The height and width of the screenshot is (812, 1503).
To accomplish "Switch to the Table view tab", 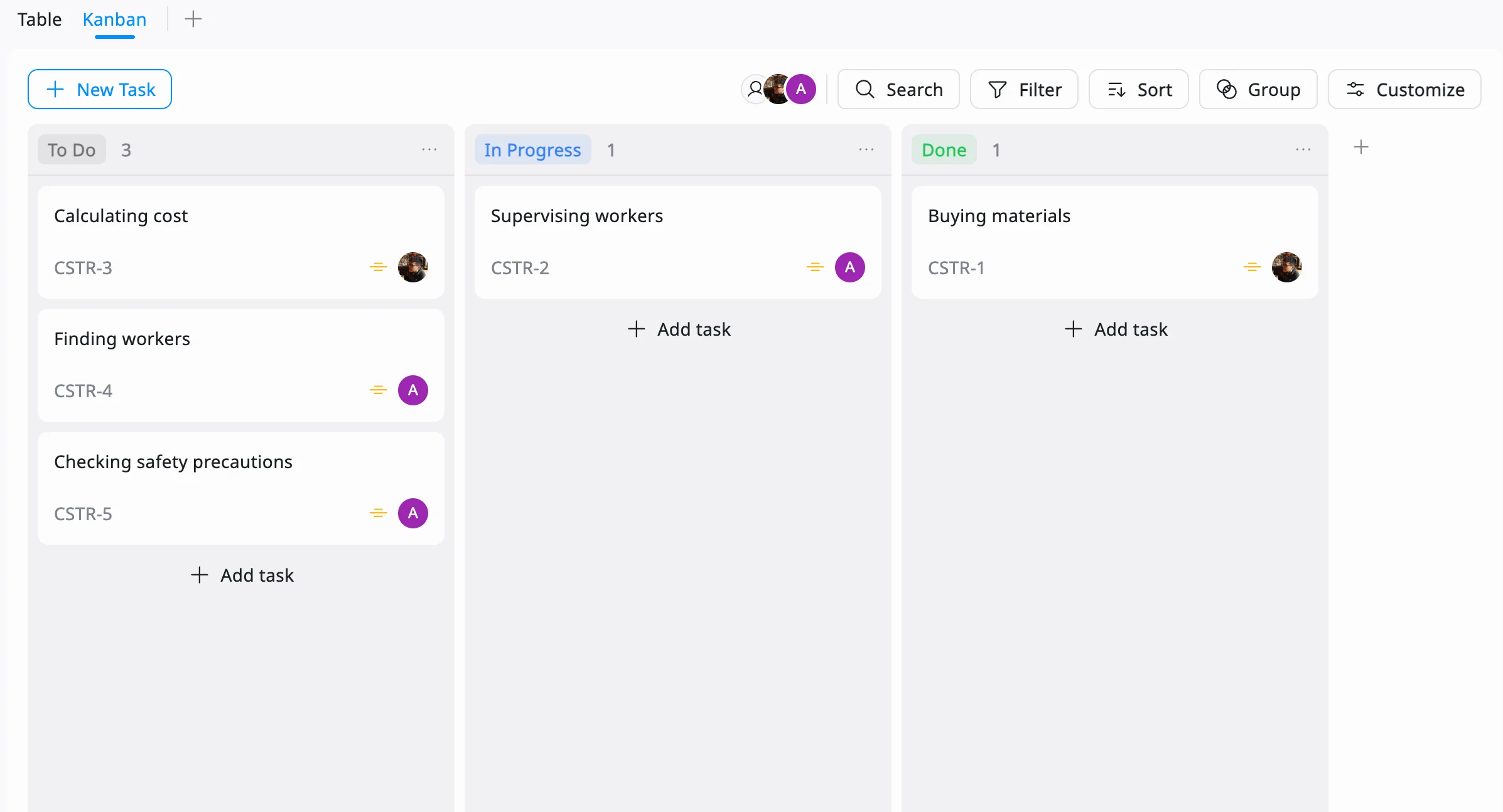I will (40, 19).
